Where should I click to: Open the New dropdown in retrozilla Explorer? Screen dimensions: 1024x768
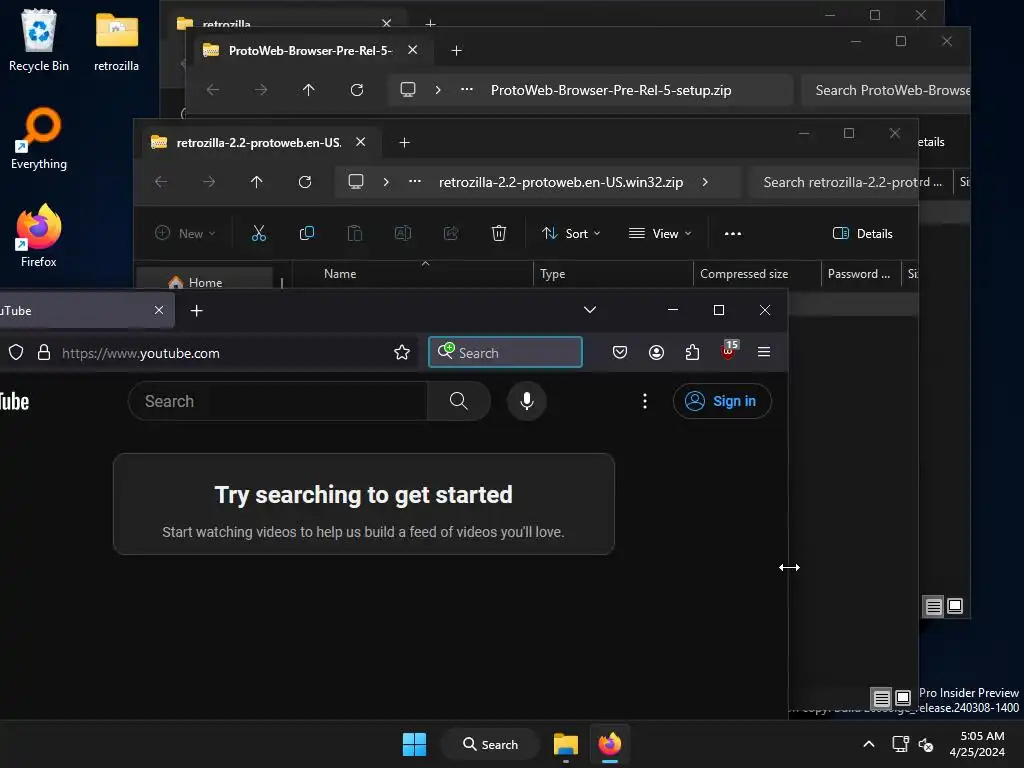[x=185, y=233]
